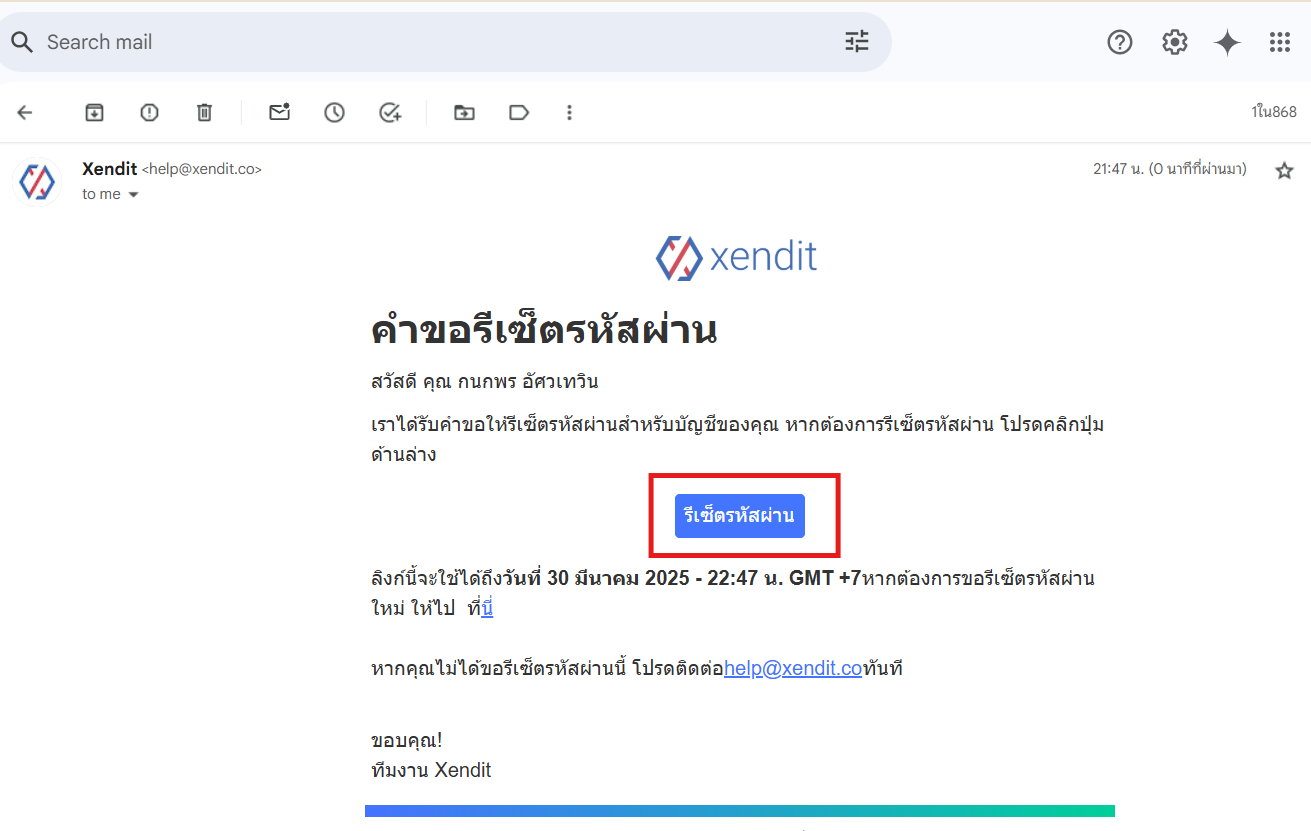This screenshot has width=1311, height=831.
Task: Archive this email
Action: click(94, 112)
